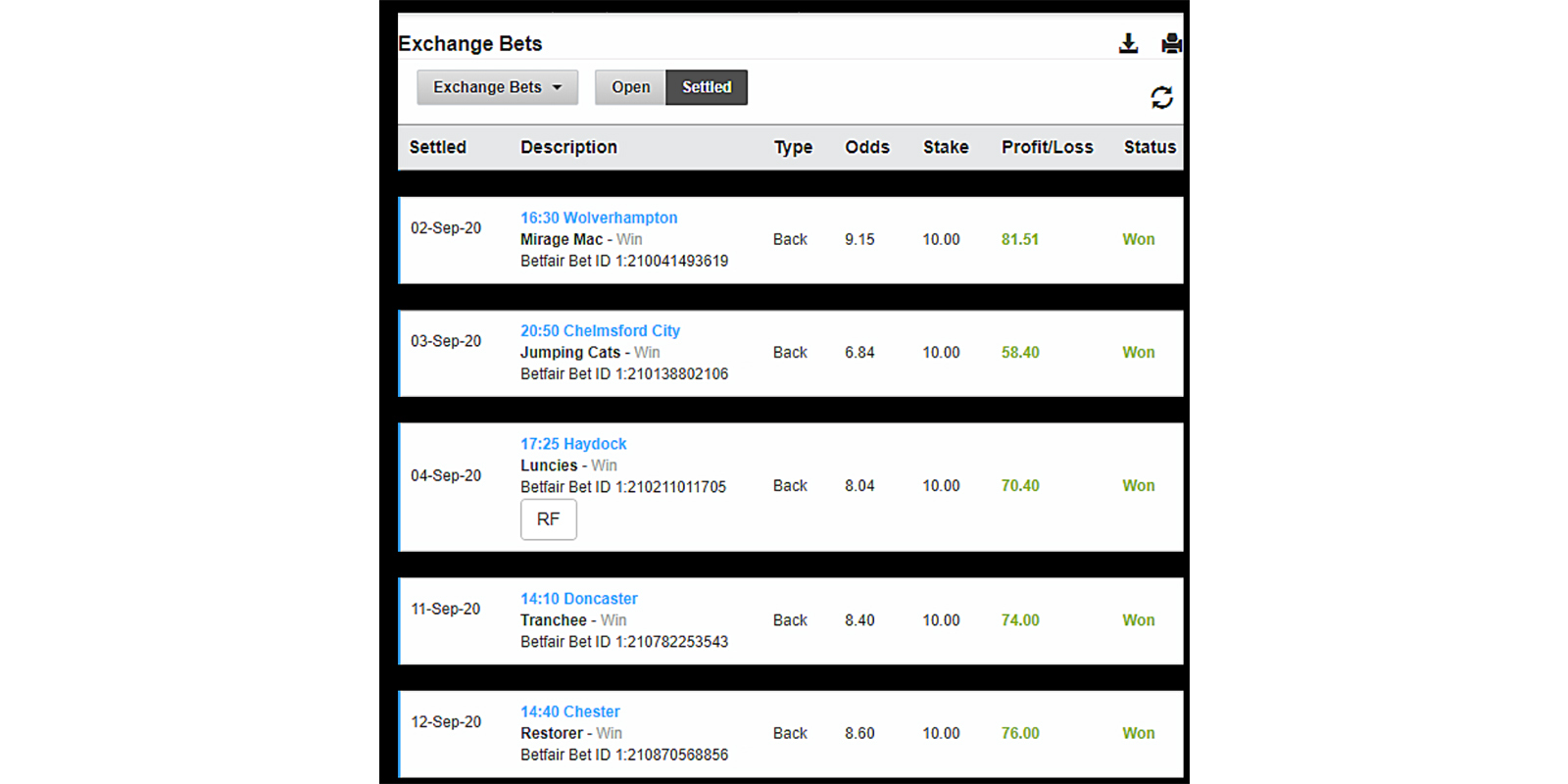Open the 16:30 Wolverhampton race link
The width and height of the screenshot is (1568, 784).
599,218
